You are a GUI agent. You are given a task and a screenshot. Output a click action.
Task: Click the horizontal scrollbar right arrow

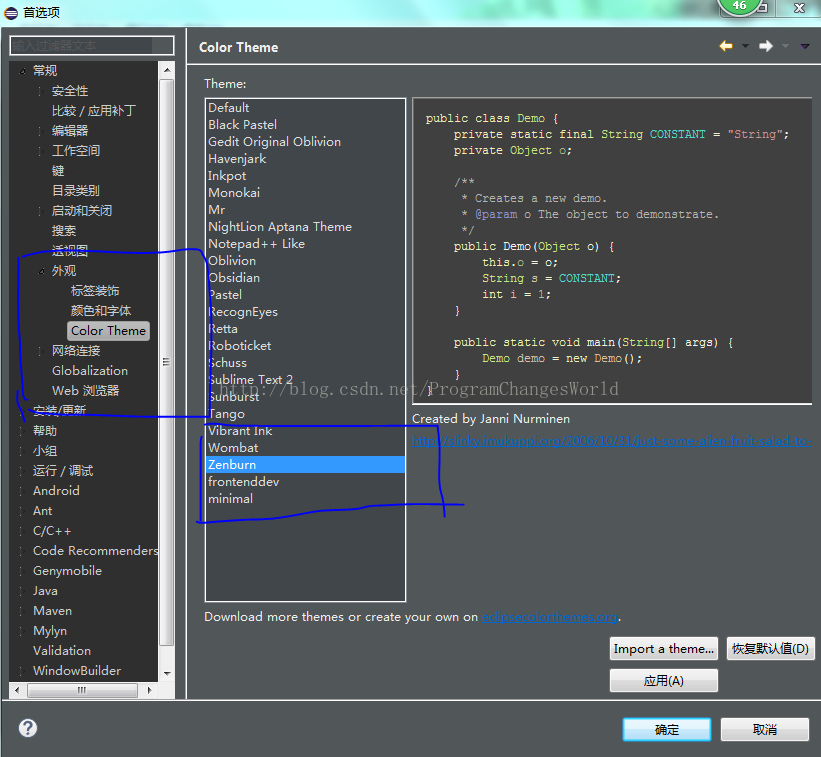(x=150, y=690)
